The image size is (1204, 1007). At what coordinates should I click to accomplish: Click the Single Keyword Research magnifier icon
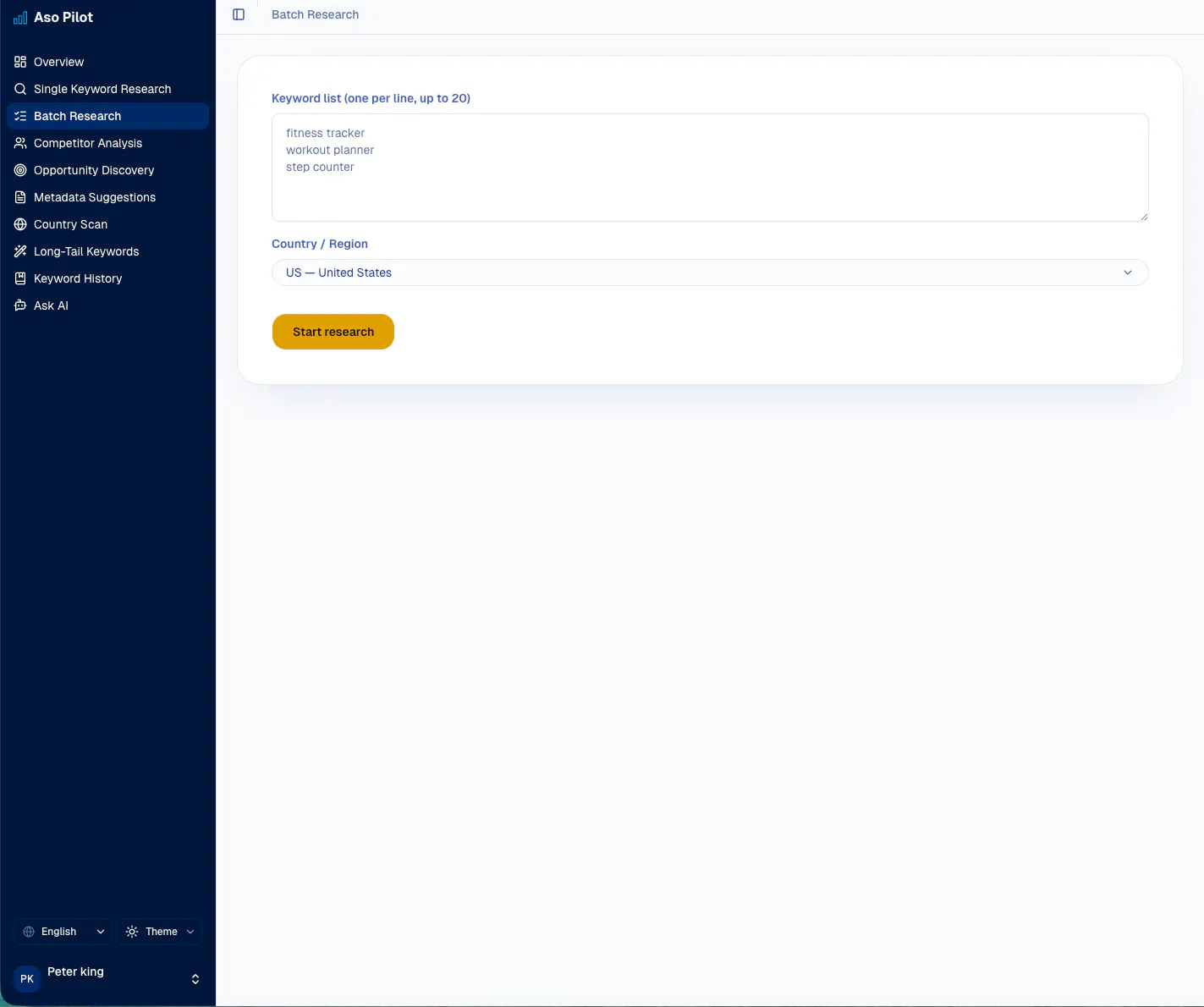(20, 89)
